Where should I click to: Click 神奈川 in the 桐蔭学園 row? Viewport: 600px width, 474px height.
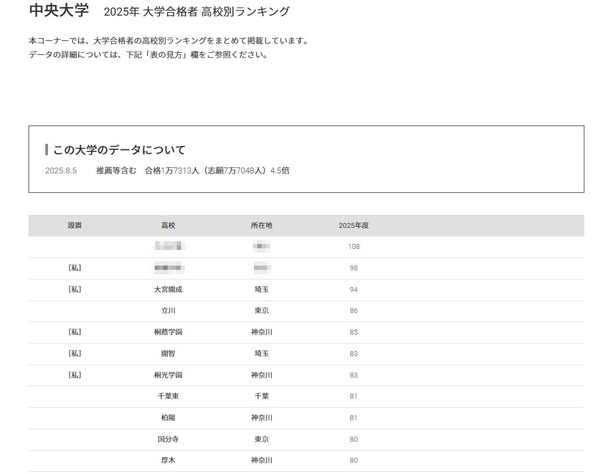262,332
